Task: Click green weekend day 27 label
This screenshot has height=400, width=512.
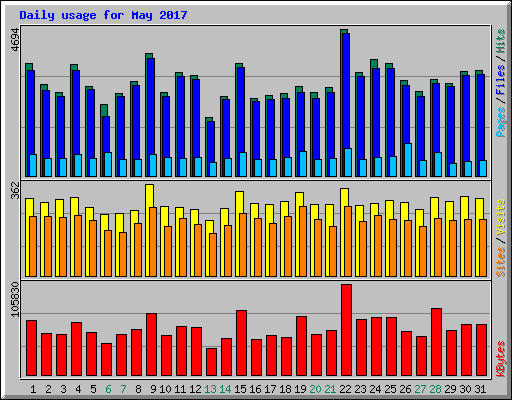Action: (x=420, y=389)
